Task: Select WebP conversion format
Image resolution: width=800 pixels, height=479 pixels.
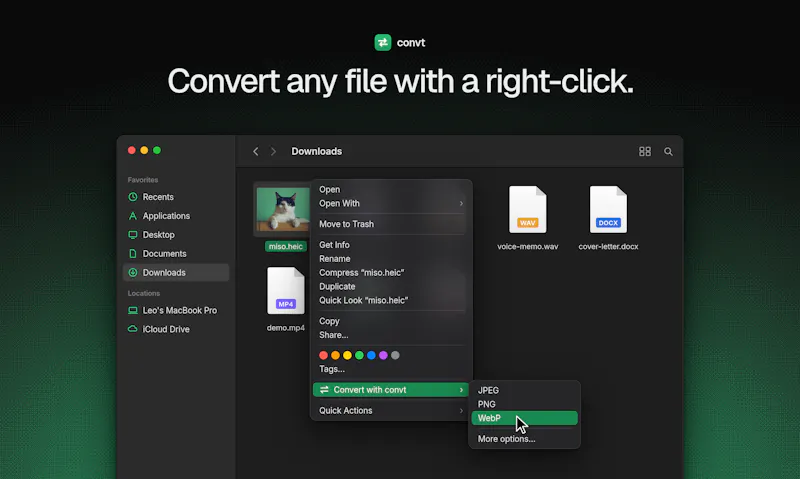Action: point(524,418)
